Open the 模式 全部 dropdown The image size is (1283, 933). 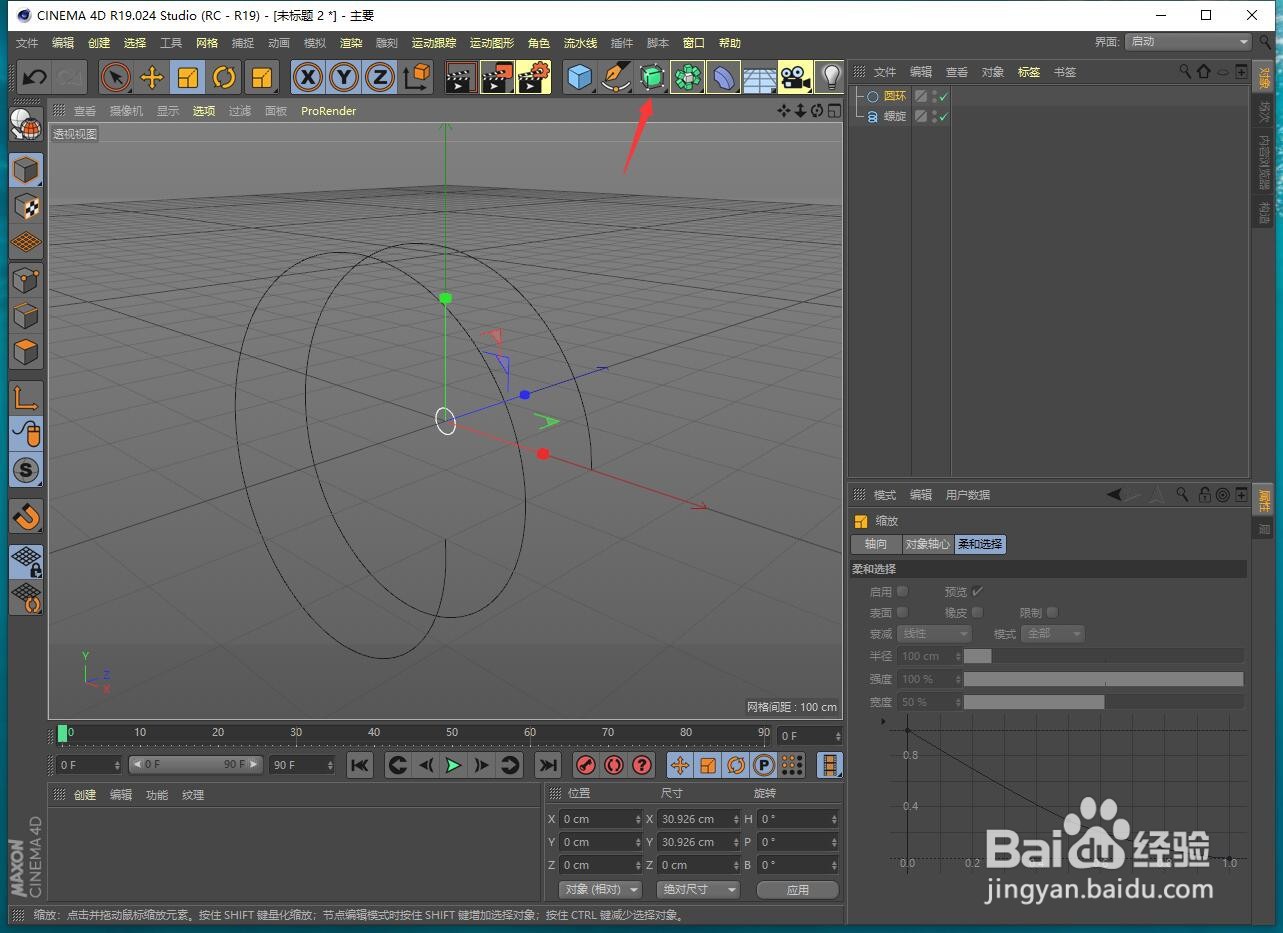point(1052,634)
